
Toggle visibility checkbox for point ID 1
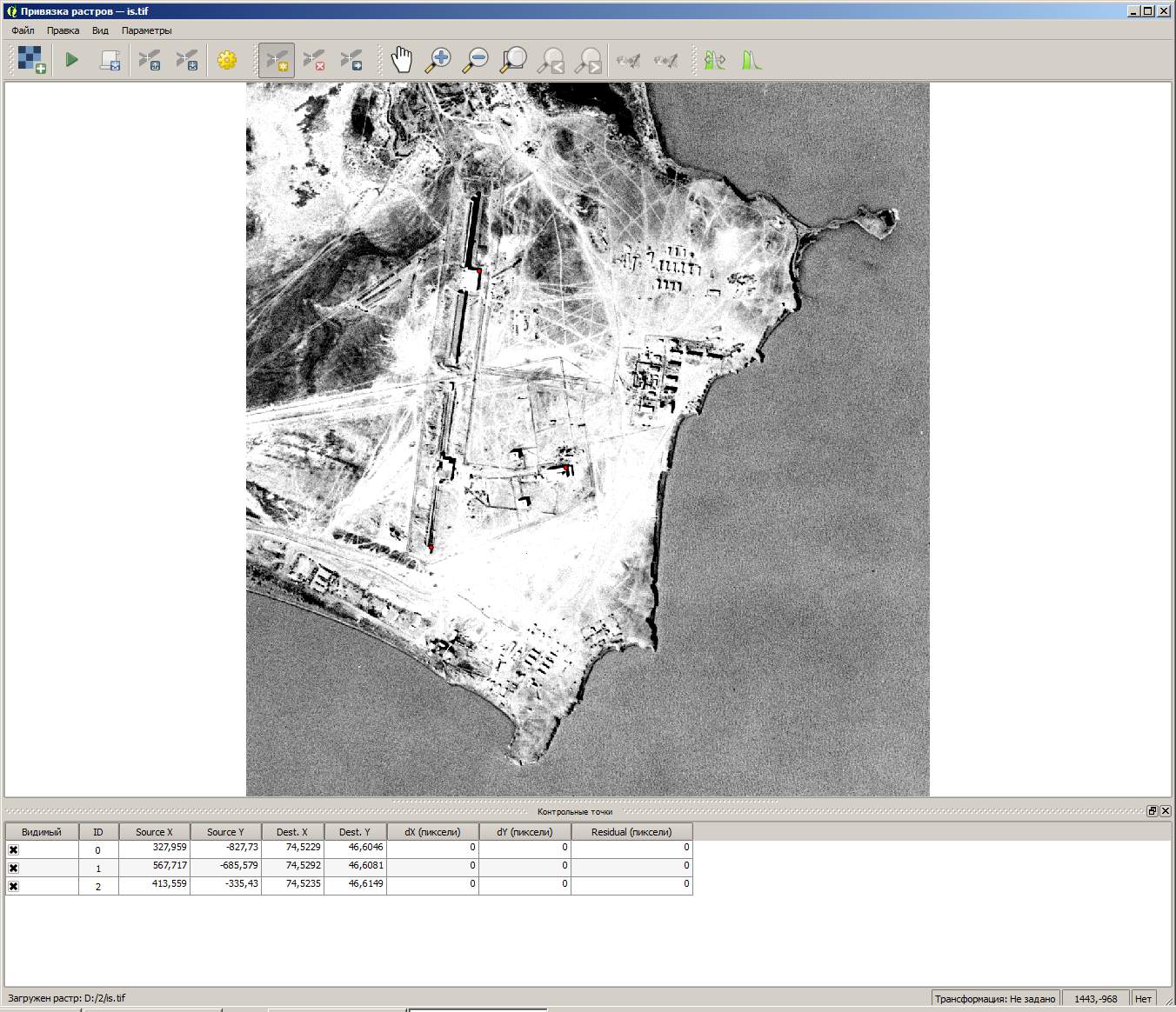(13, 868)
